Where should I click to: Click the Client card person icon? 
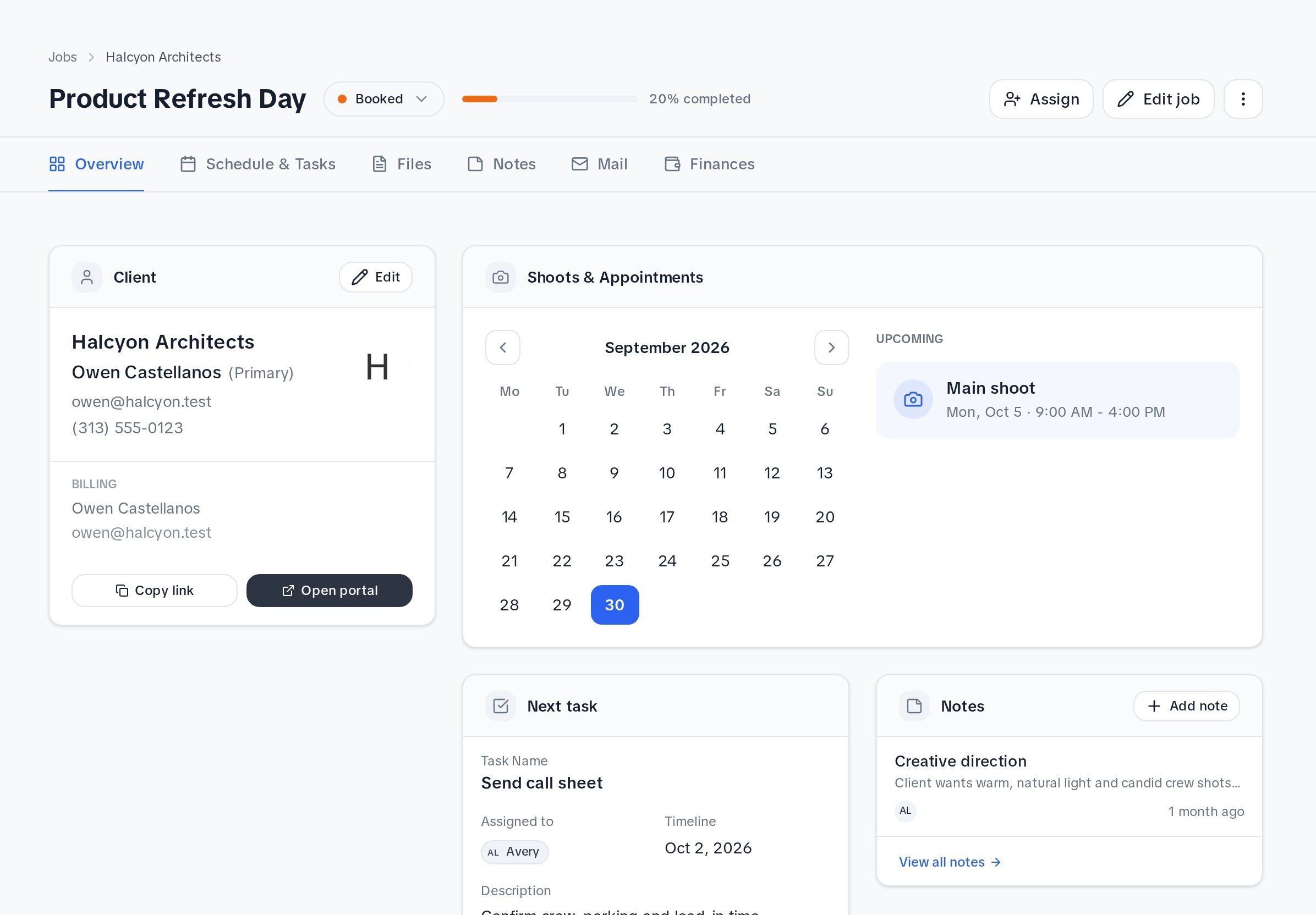(87, 277)
